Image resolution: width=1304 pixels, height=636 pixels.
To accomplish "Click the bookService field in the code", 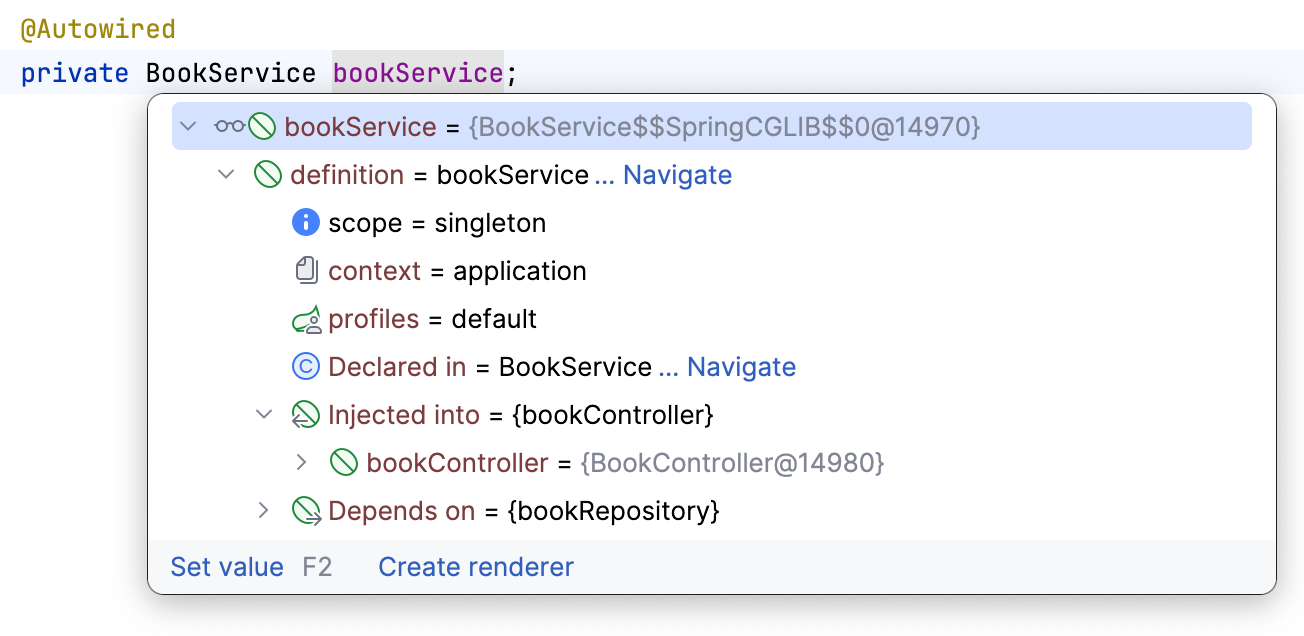I will pyautogui.click(x=417, y=73).
